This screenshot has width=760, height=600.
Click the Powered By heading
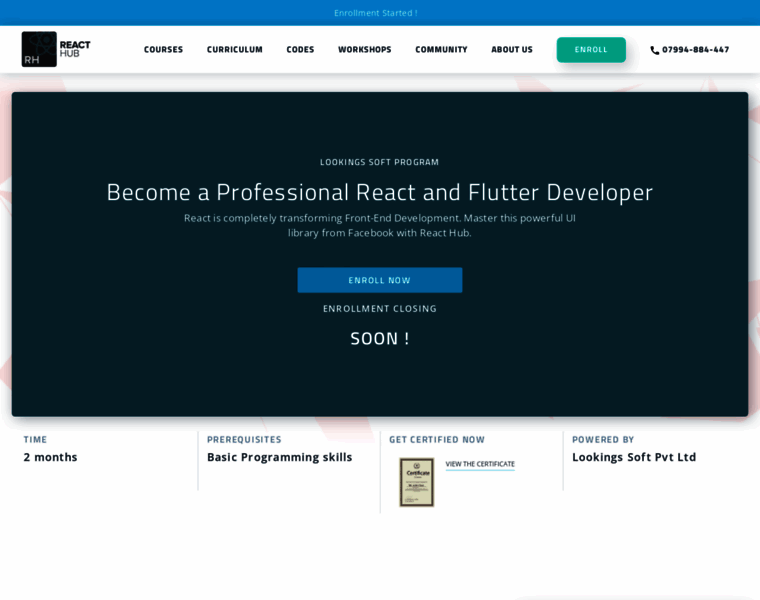[x=603, y=440]
